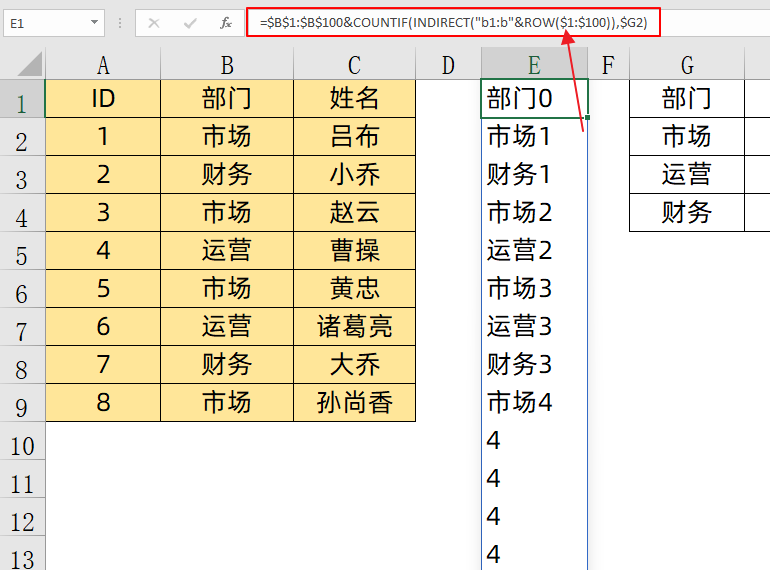Screen dimensions: 770x570
Task: Click into the formula bar text
Action: (x=453, y=22)
